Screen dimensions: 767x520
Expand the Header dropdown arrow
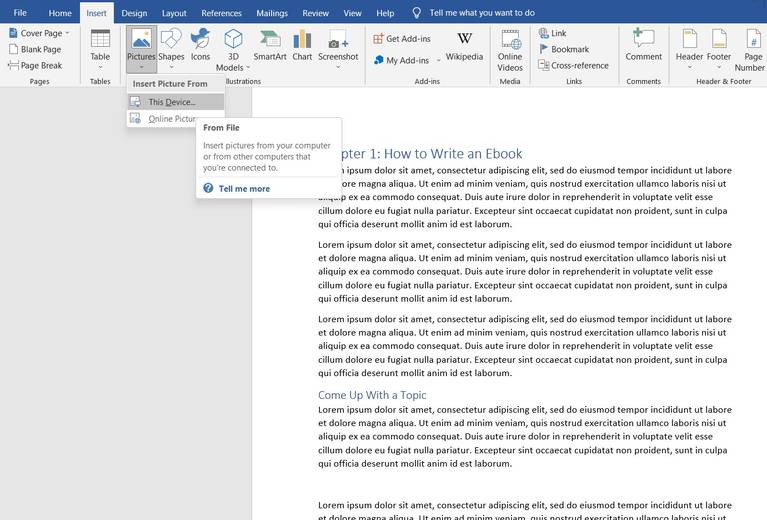pyautogui.click(x=689, y=67)
